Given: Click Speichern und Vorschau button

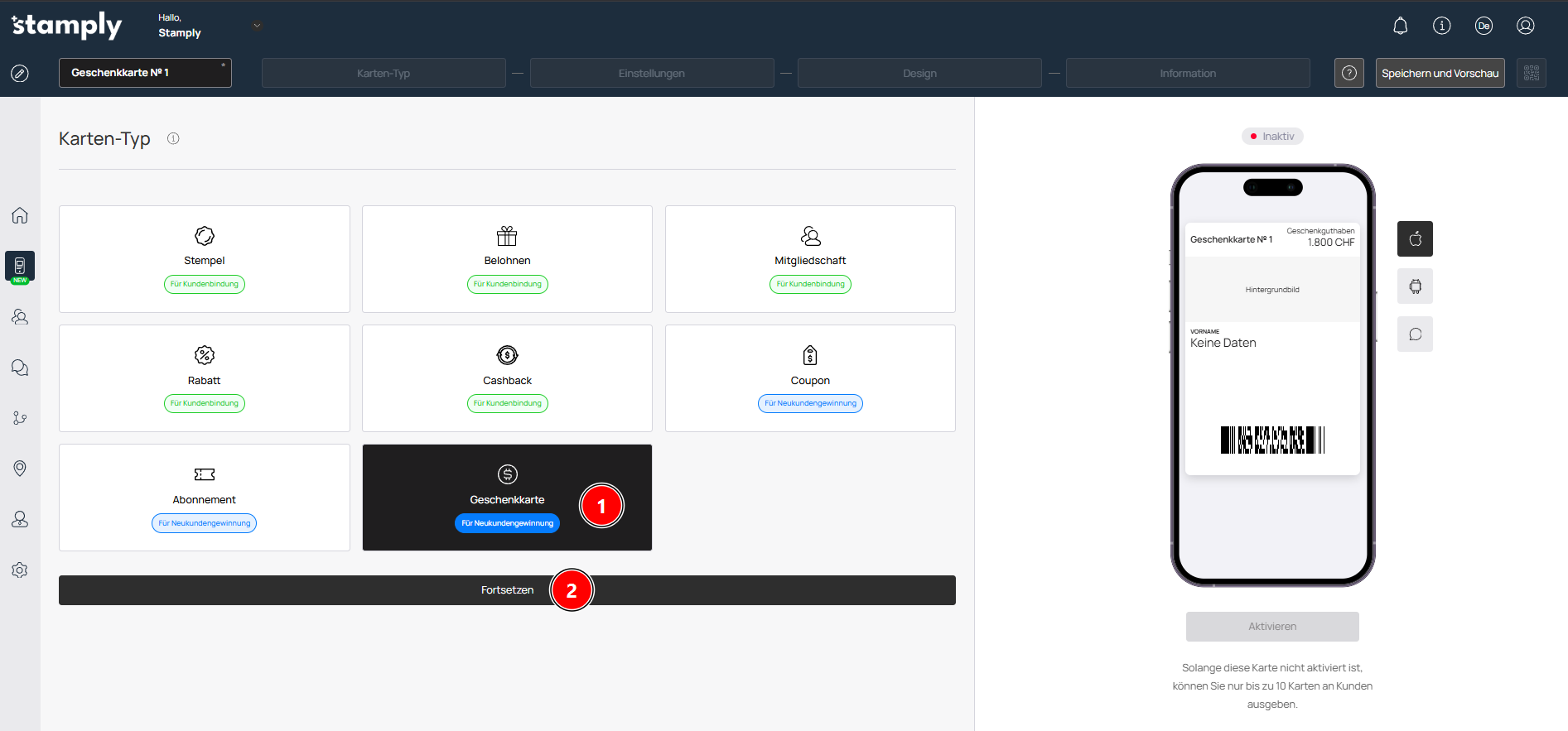Looking at the screenshot, I should click(x=1440, y=73).
